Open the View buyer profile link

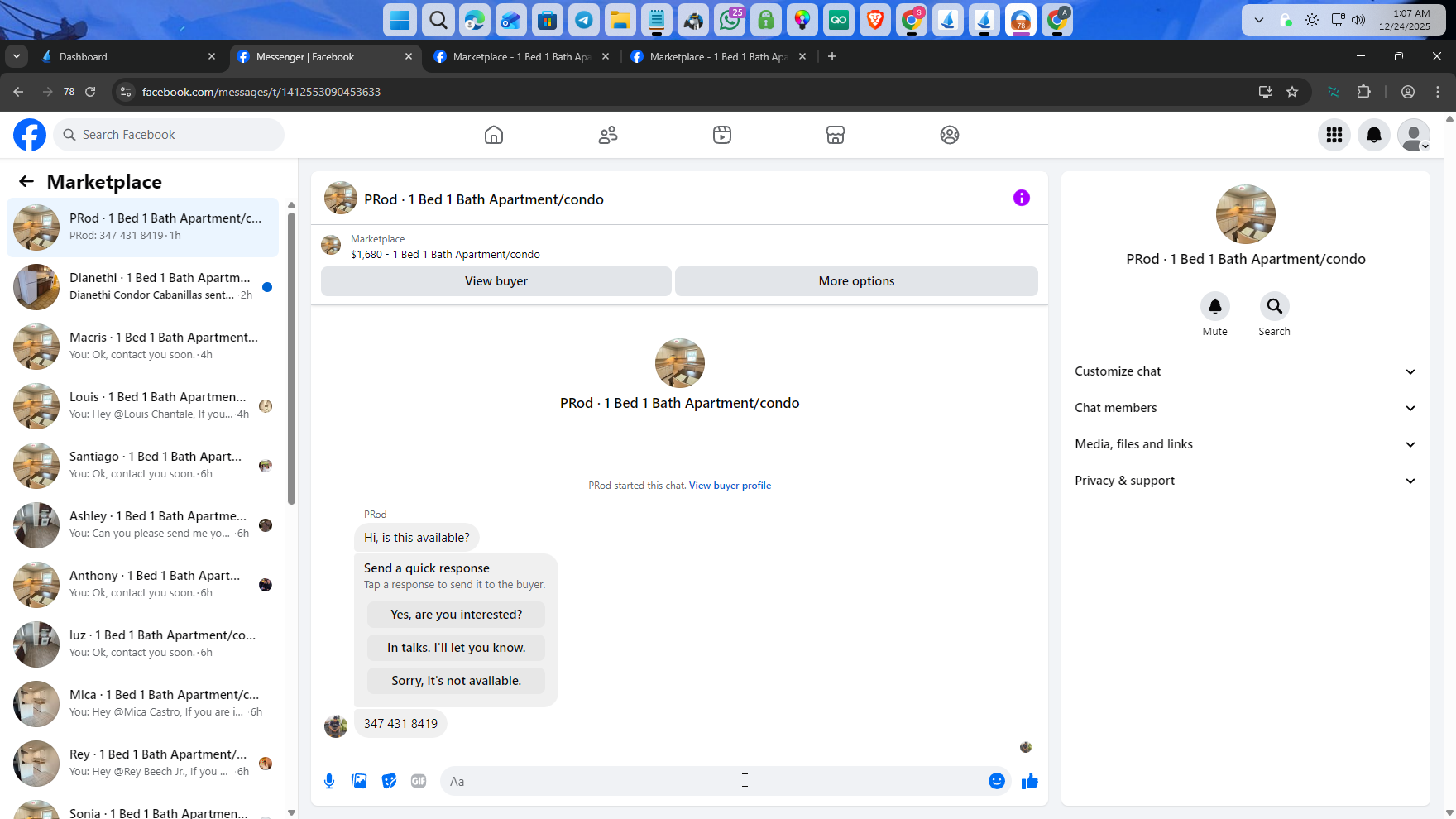(730, 486)
